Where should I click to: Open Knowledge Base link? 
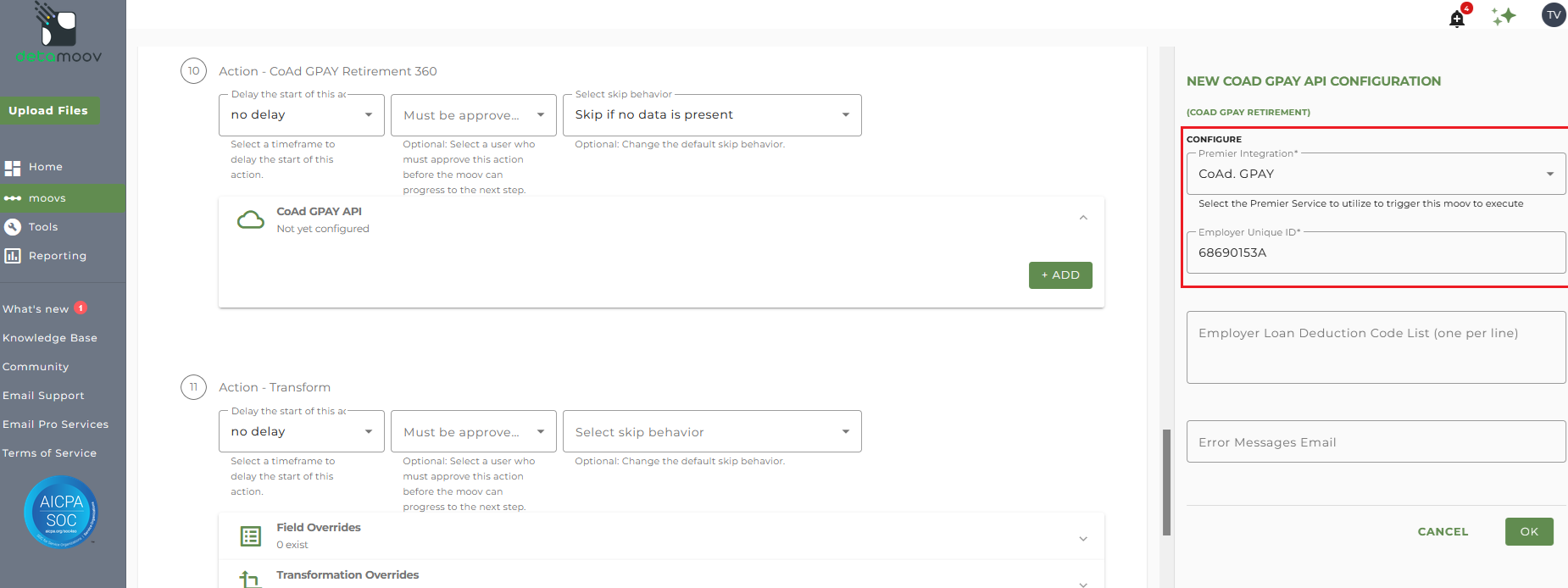tap(50, 338)
